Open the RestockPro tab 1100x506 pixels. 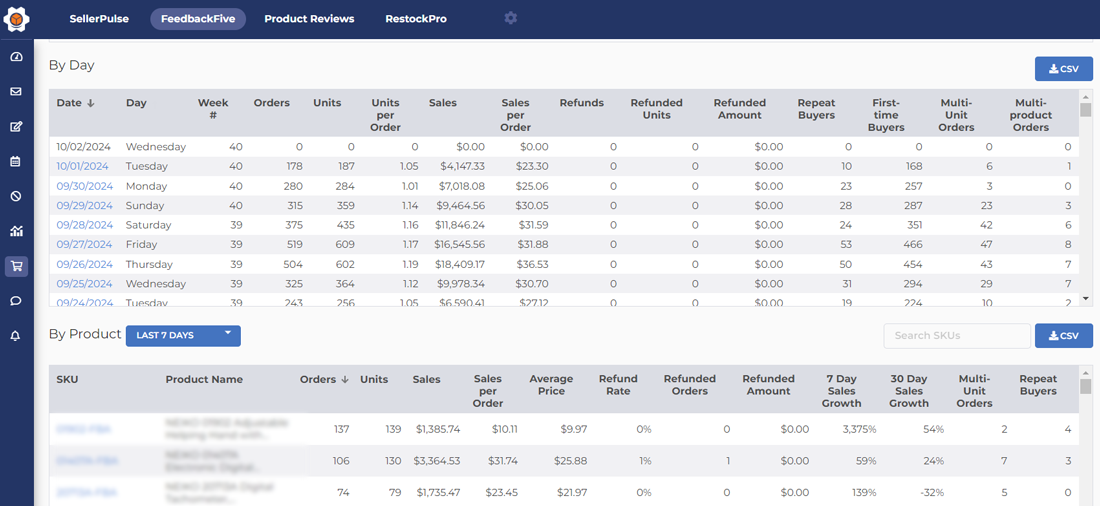[x=416, y=19]
